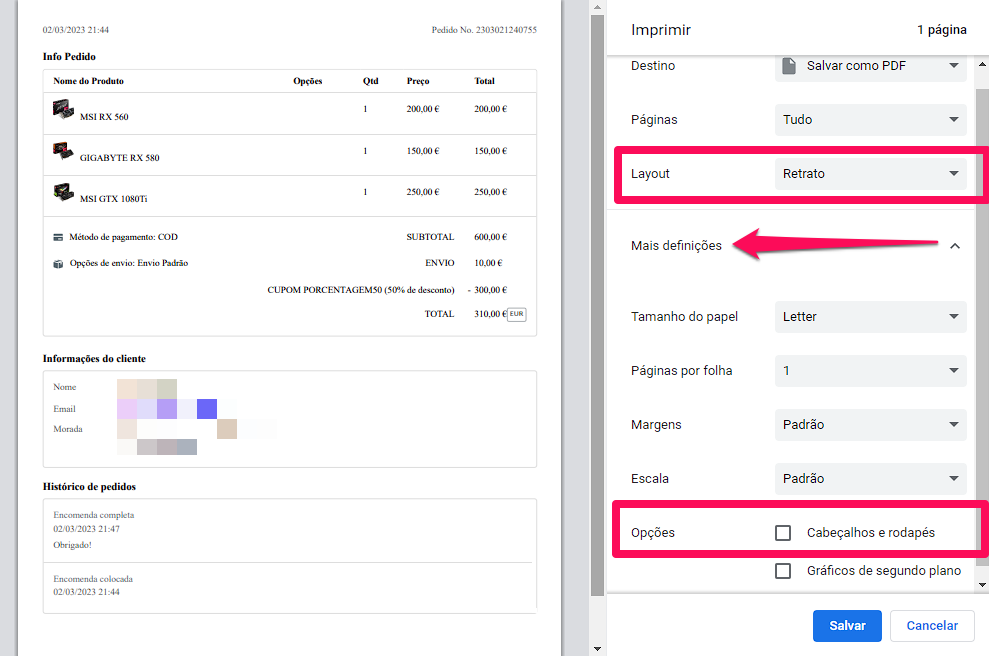
Task: Enable Gráficos de segundo plano checkbox
Action: [x=783, y=571]
